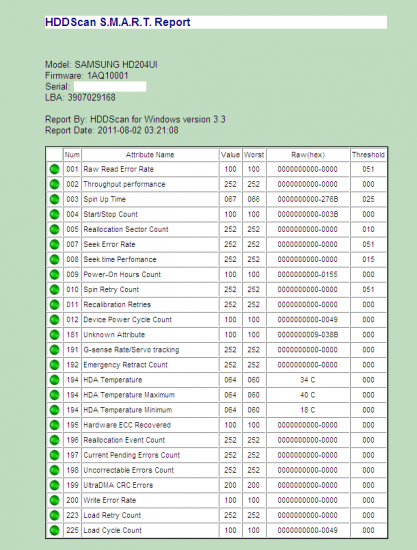Click the green status icon for Reallocation Sector Count
The height and width of the screenshot is (550, 417).
coord(54,229)
